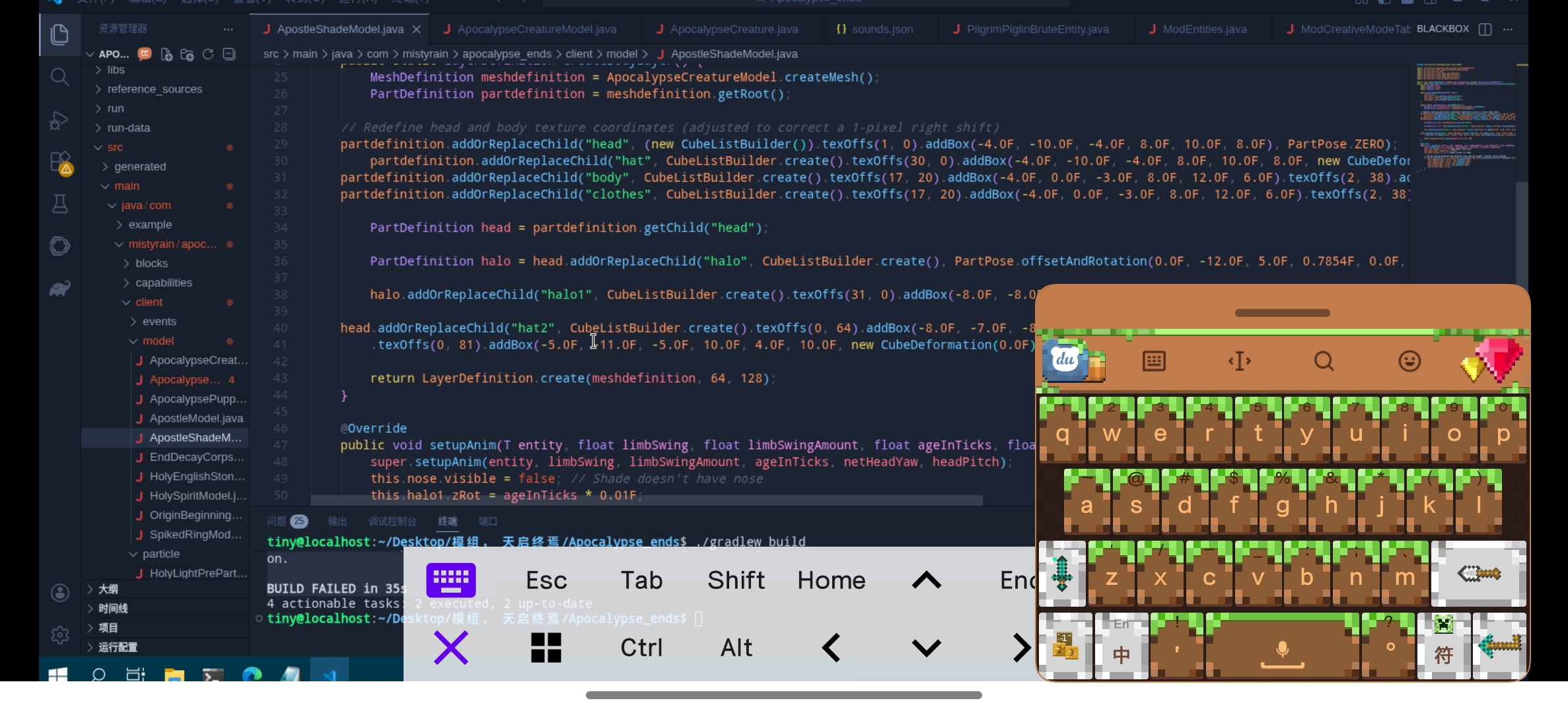Click the red gem icon on mobile keyboard

click(1499, 359)
